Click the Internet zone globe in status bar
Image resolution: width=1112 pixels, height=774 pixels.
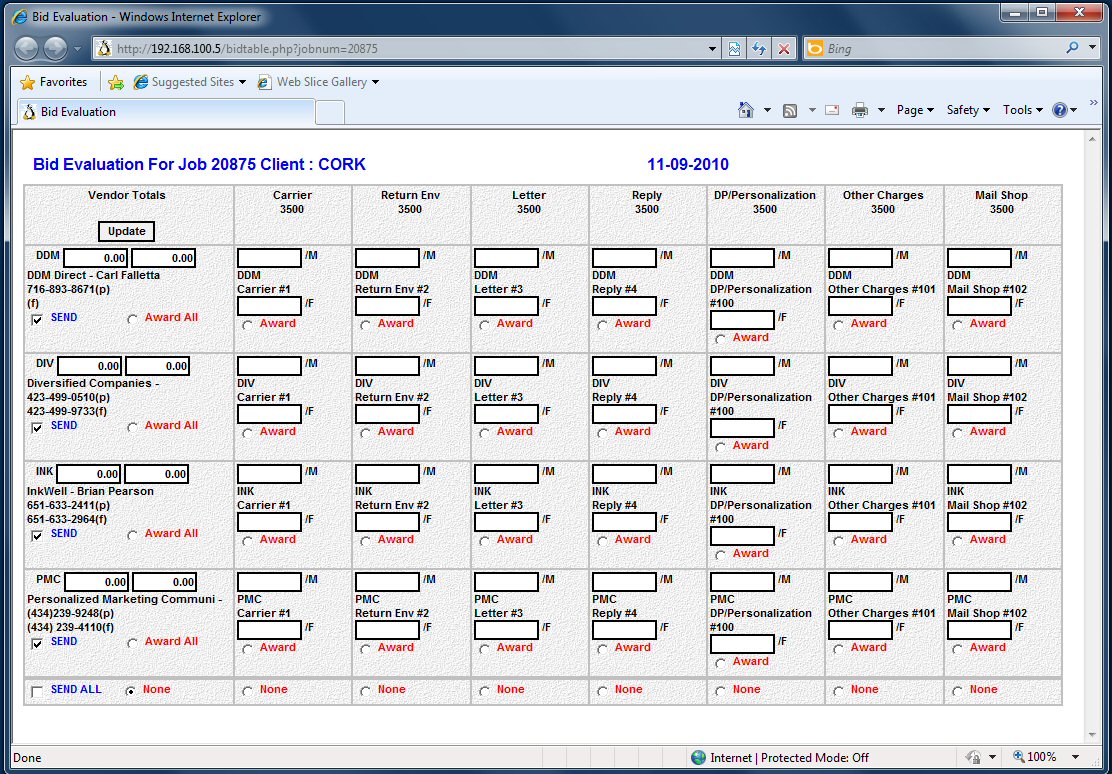[698, 758]
